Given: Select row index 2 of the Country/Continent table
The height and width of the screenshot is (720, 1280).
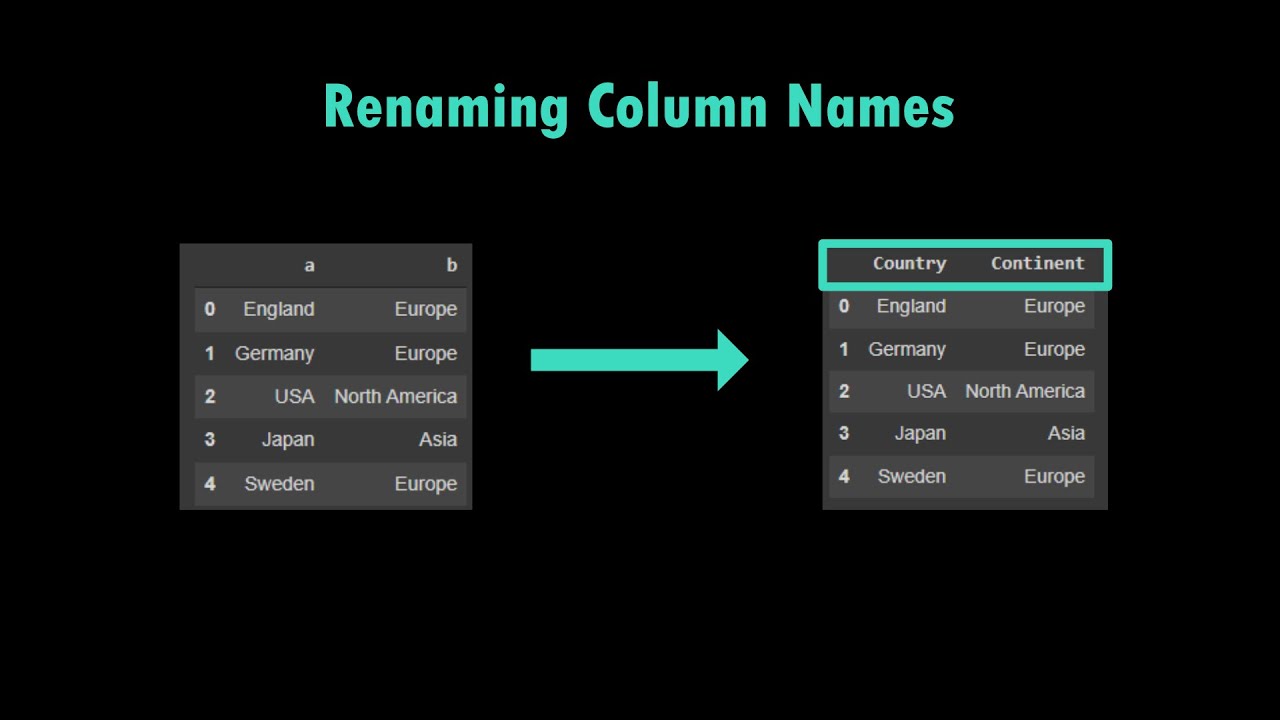Looking at the screenshot, I should click(x=844, y=391).
